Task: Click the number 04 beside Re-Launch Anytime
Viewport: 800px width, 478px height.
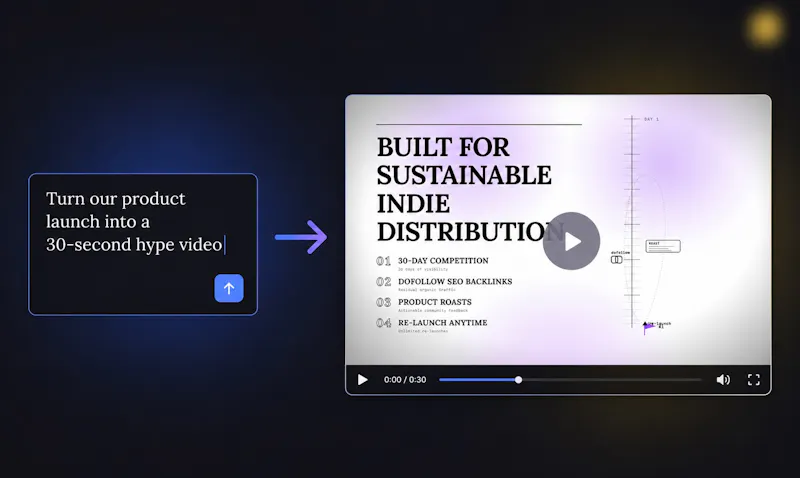Action: coord(384,323)
